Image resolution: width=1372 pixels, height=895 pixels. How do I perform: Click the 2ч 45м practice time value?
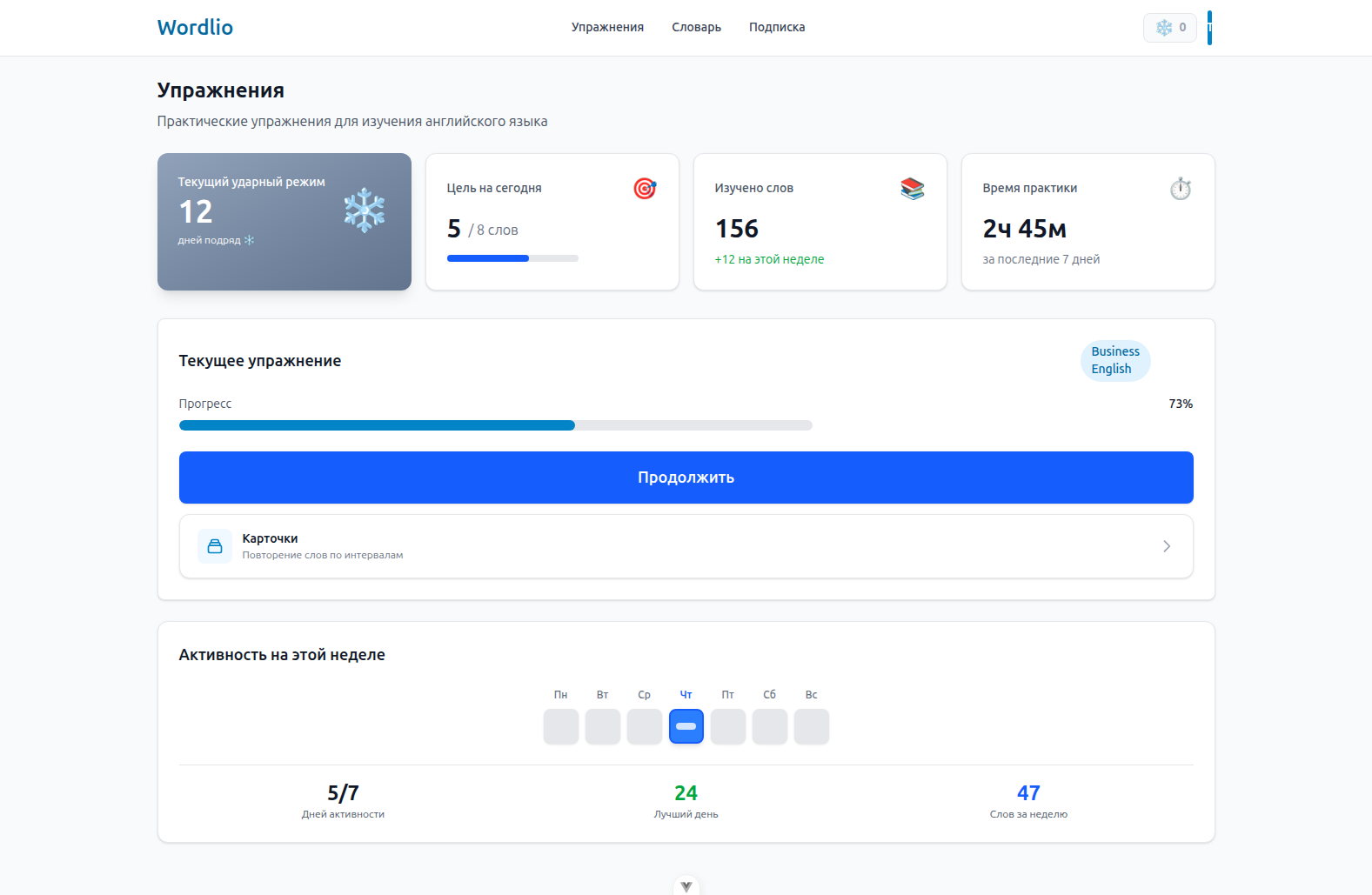point(1025,229)
